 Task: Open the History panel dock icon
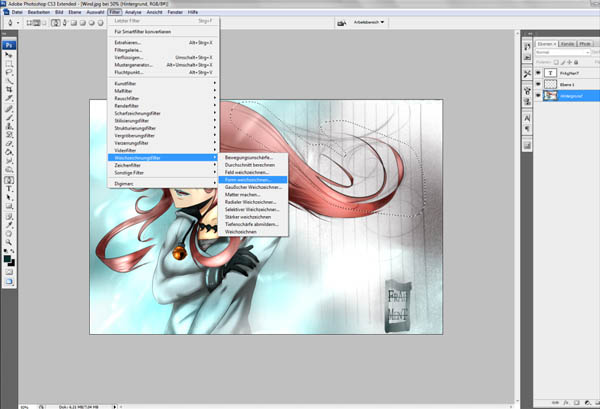click(527, 47)
